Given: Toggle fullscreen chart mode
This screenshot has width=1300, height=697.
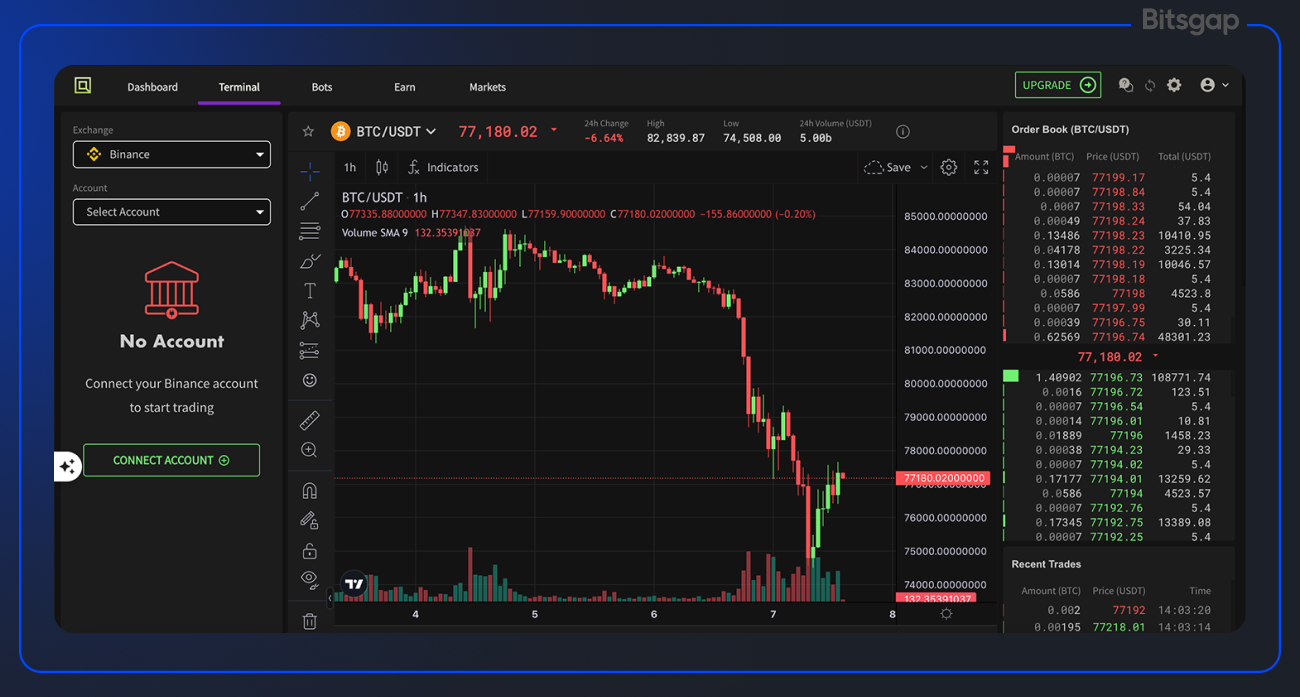Looking at the screenshot, I should point(980,167).
